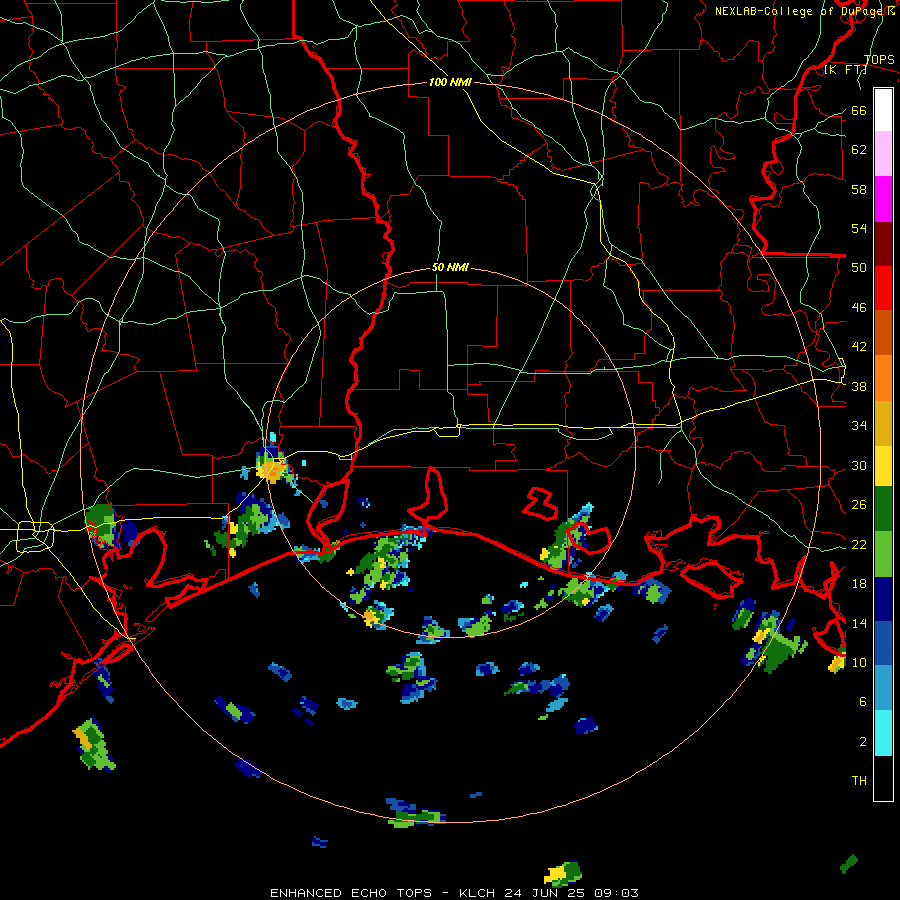
Task: Click the dark green legend swatch
Action: [x=883, y=509]
